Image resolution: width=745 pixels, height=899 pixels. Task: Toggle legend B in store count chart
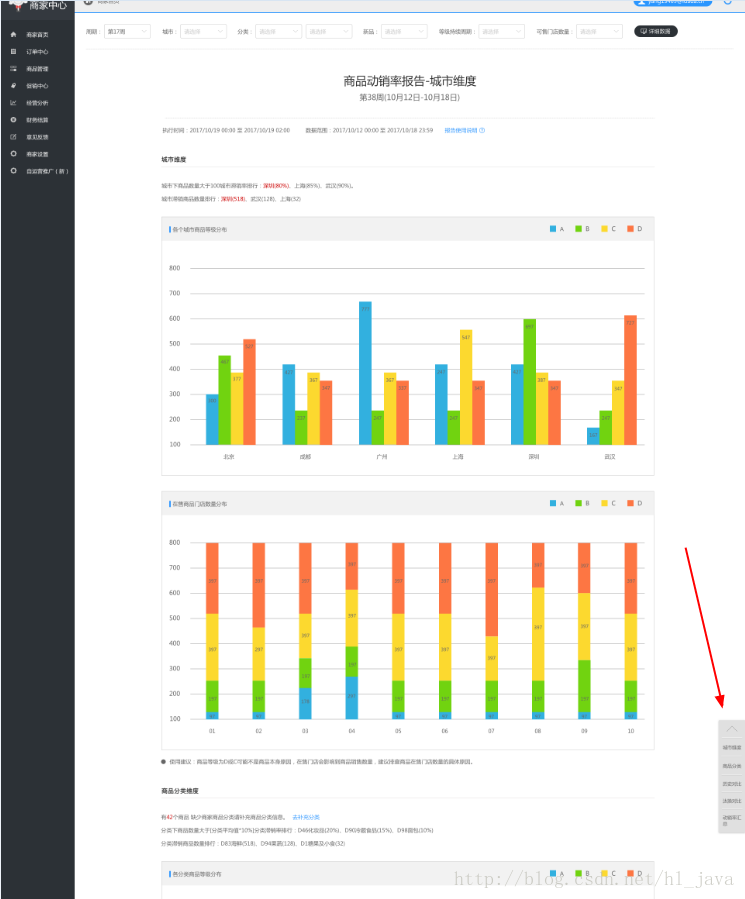(x=583, y=503)
